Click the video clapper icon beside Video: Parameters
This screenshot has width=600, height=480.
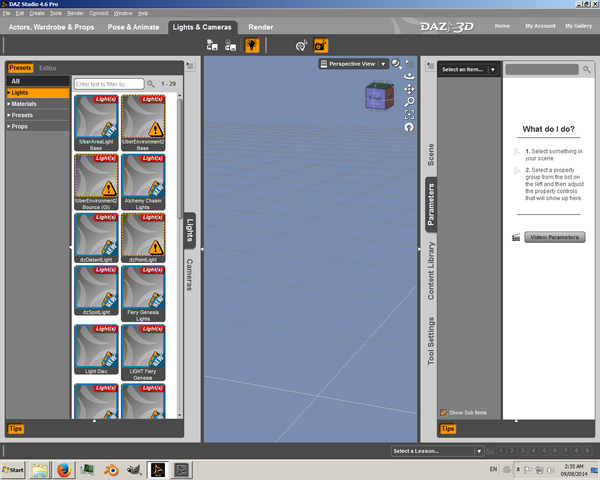point(516,237)
